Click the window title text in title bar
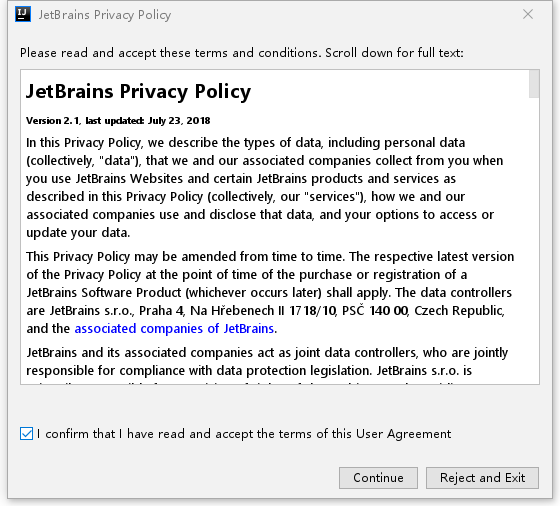 click(x=105, y=15)
